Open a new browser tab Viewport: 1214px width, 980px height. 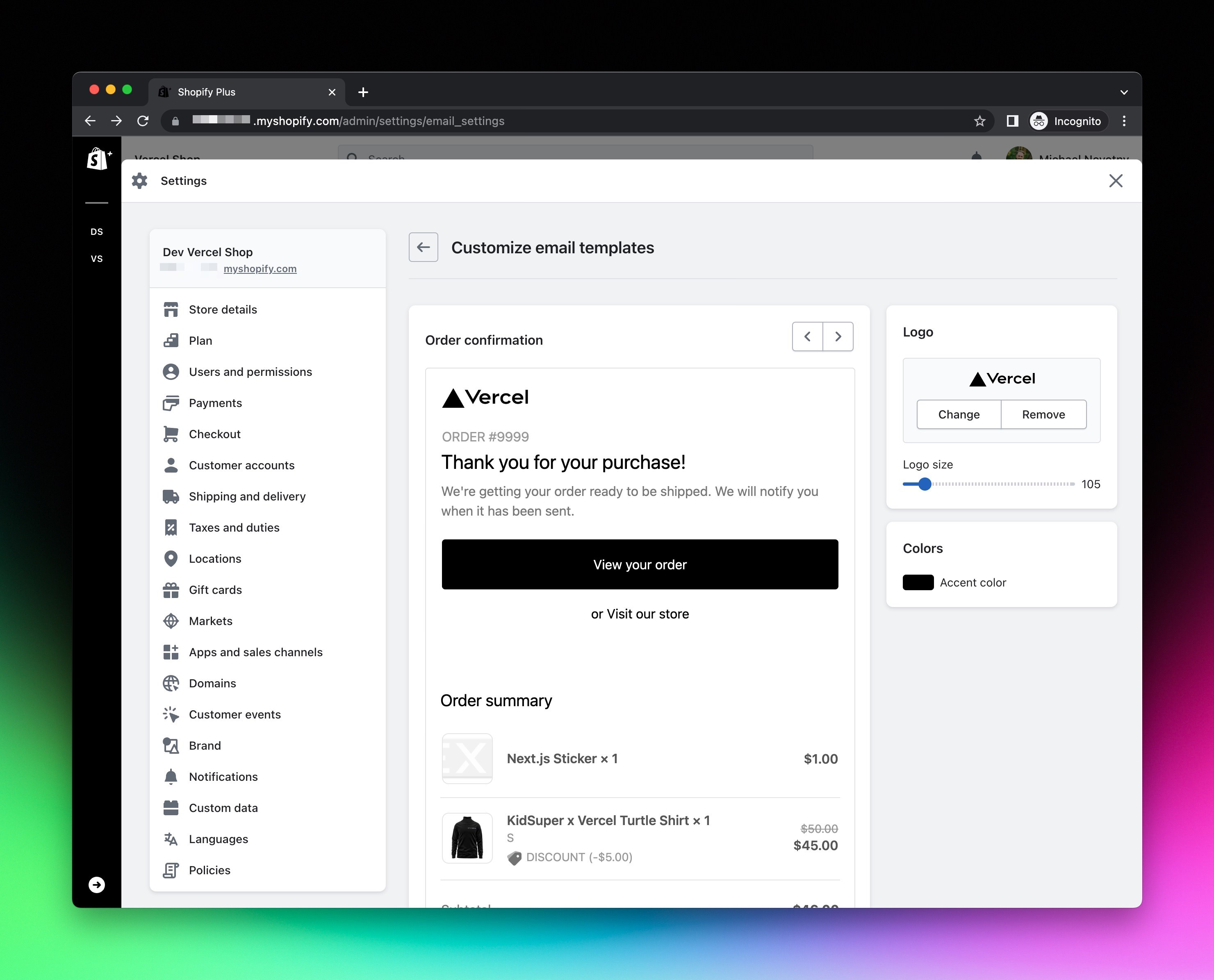pos(363,92)
